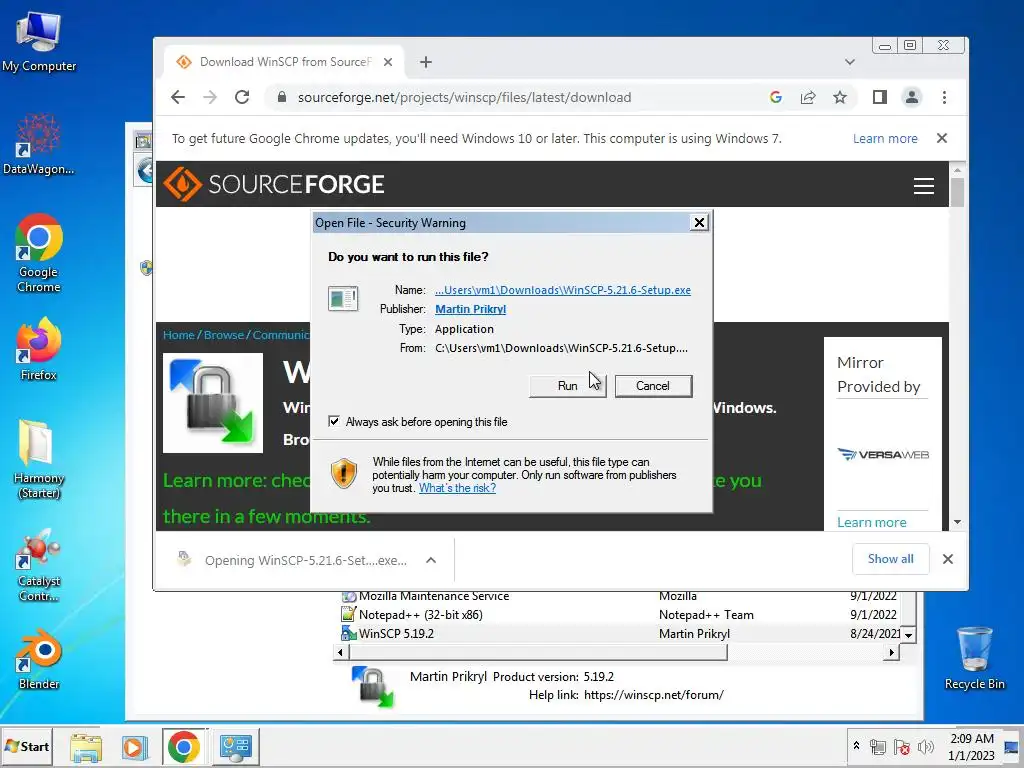Click the SourceForge logo
Image resolution: width=1024 pixels, height=768 pixels.
[274, 184]
